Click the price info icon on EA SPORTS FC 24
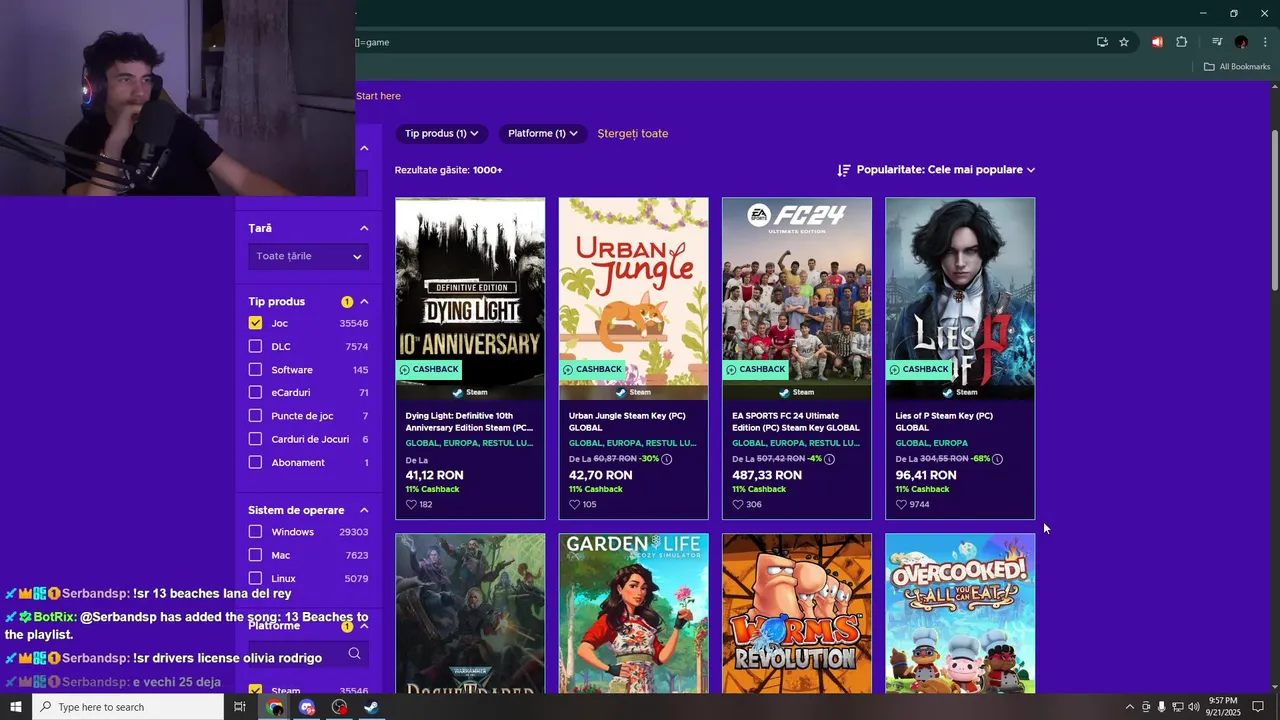 tap(829, 459)
